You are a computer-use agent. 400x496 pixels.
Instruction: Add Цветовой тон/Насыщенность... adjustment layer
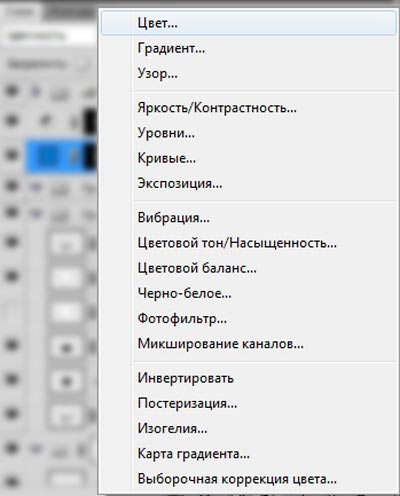[x=249, y=243]
